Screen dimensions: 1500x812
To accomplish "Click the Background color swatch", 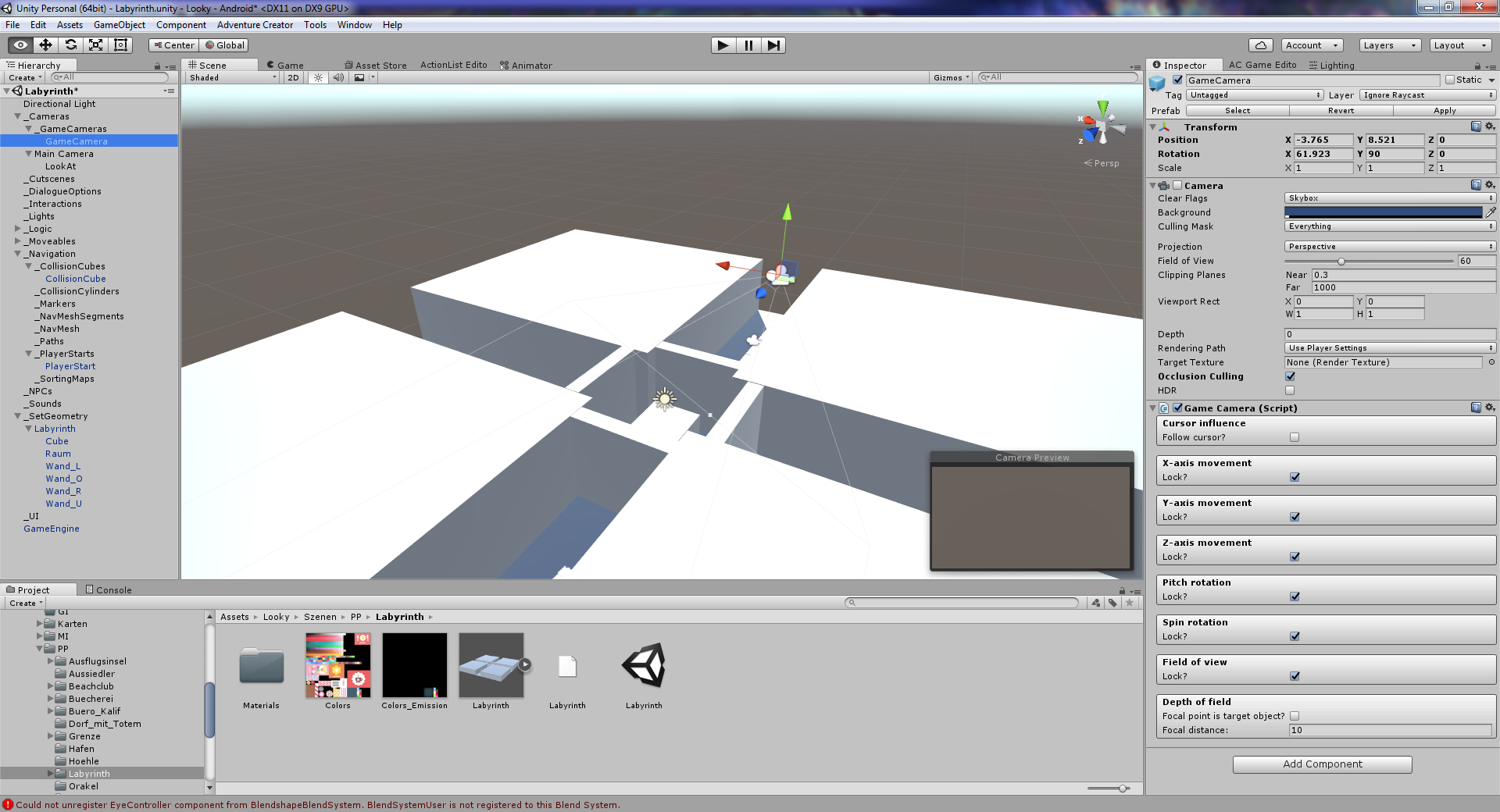I will click(1383, 212).
